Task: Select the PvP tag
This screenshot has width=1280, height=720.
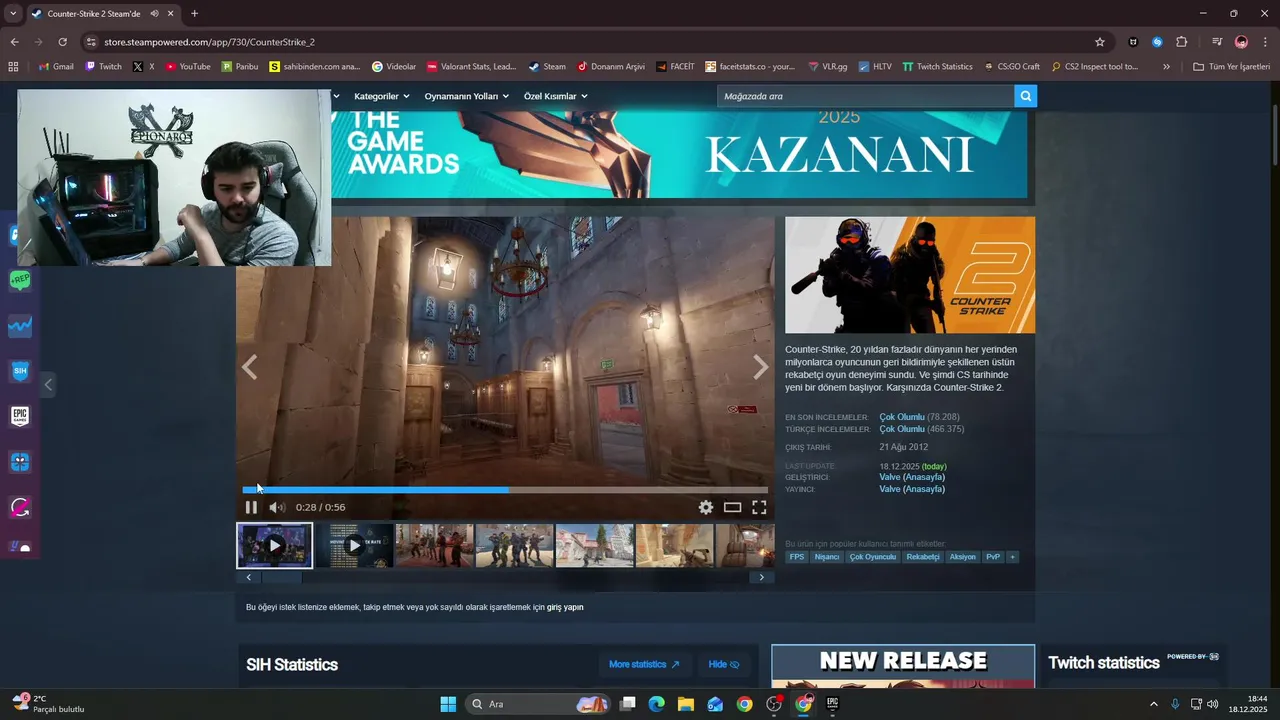Action: [993, 557]
